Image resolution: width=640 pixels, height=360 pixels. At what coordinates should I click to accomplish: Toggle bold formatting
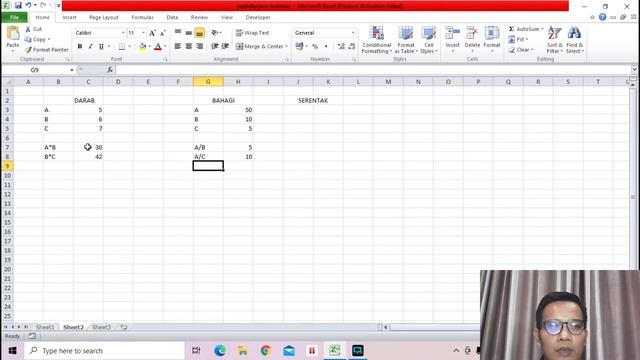[x=80, y=47]
